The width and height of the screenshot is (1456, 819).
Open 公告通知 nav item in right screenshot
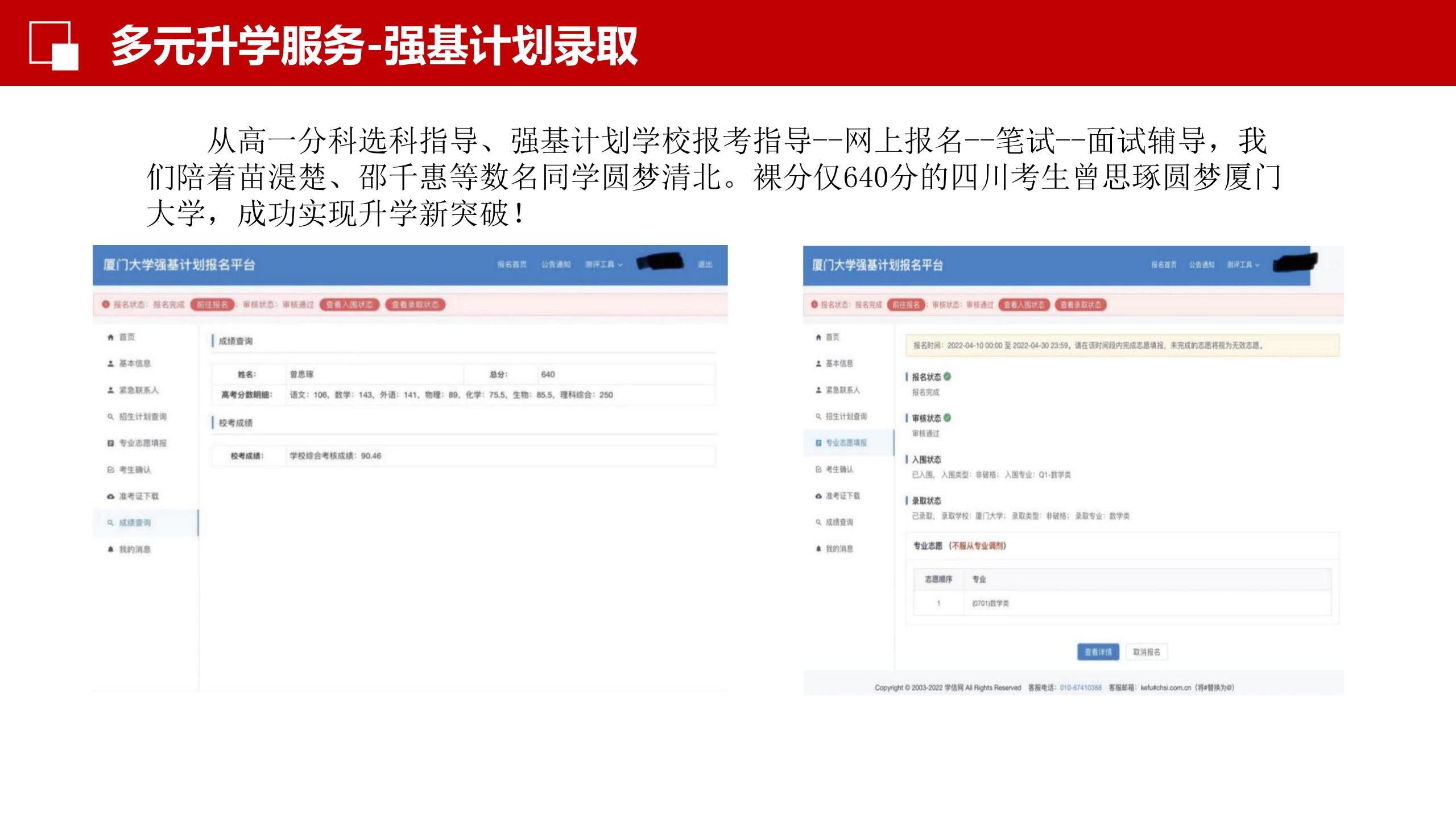point(1202,264)
